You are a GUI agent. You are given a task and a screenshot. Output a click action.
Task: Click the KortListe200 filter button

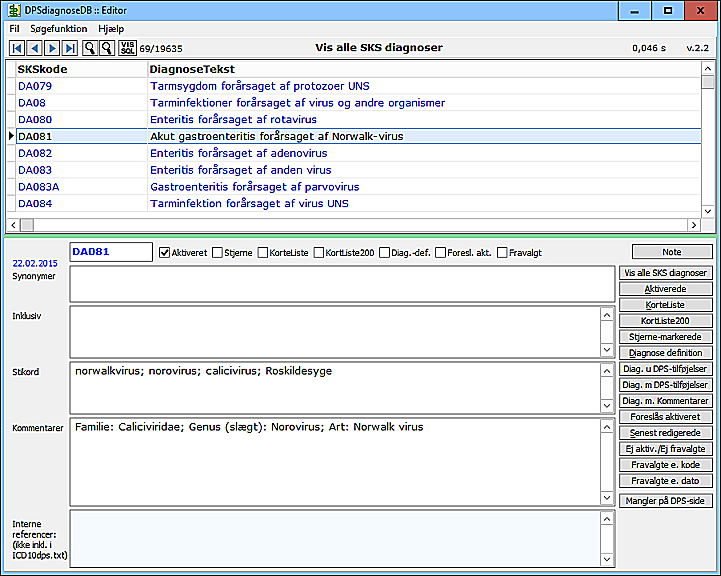pyautogui.click(x=665, y=321)
